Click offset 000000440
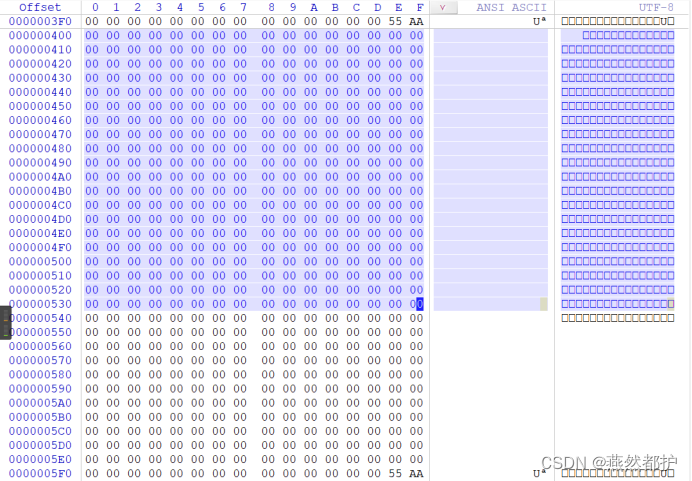Image resolution: width=692 pixels, height=481 pixels. 40,92
